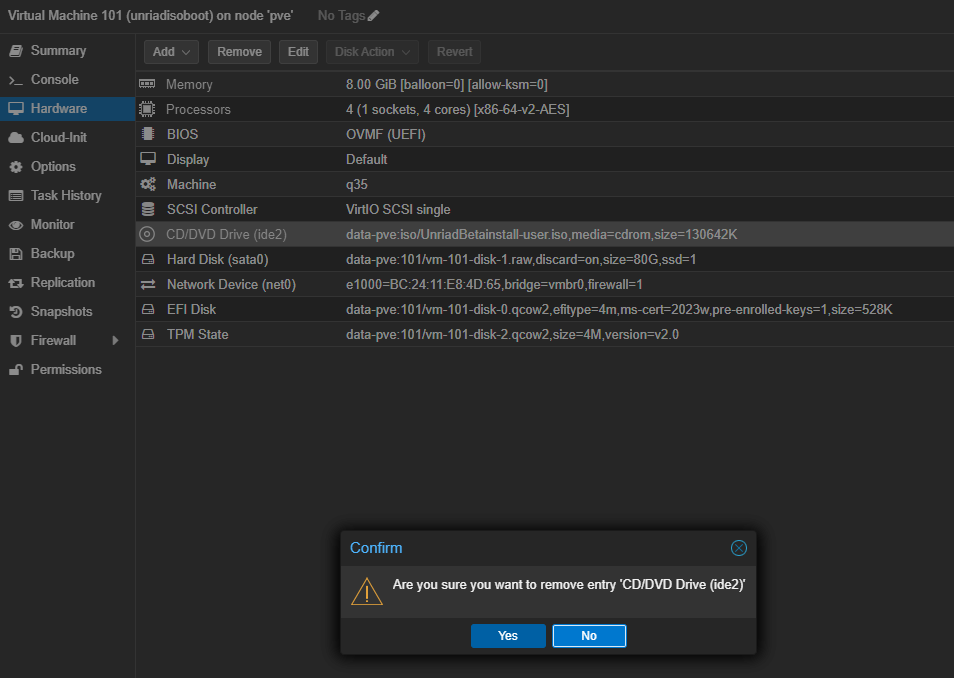Click the Hardware monitor icon in sidebar
The height and width of the screenshot is (678, 954).
point(16,109)
